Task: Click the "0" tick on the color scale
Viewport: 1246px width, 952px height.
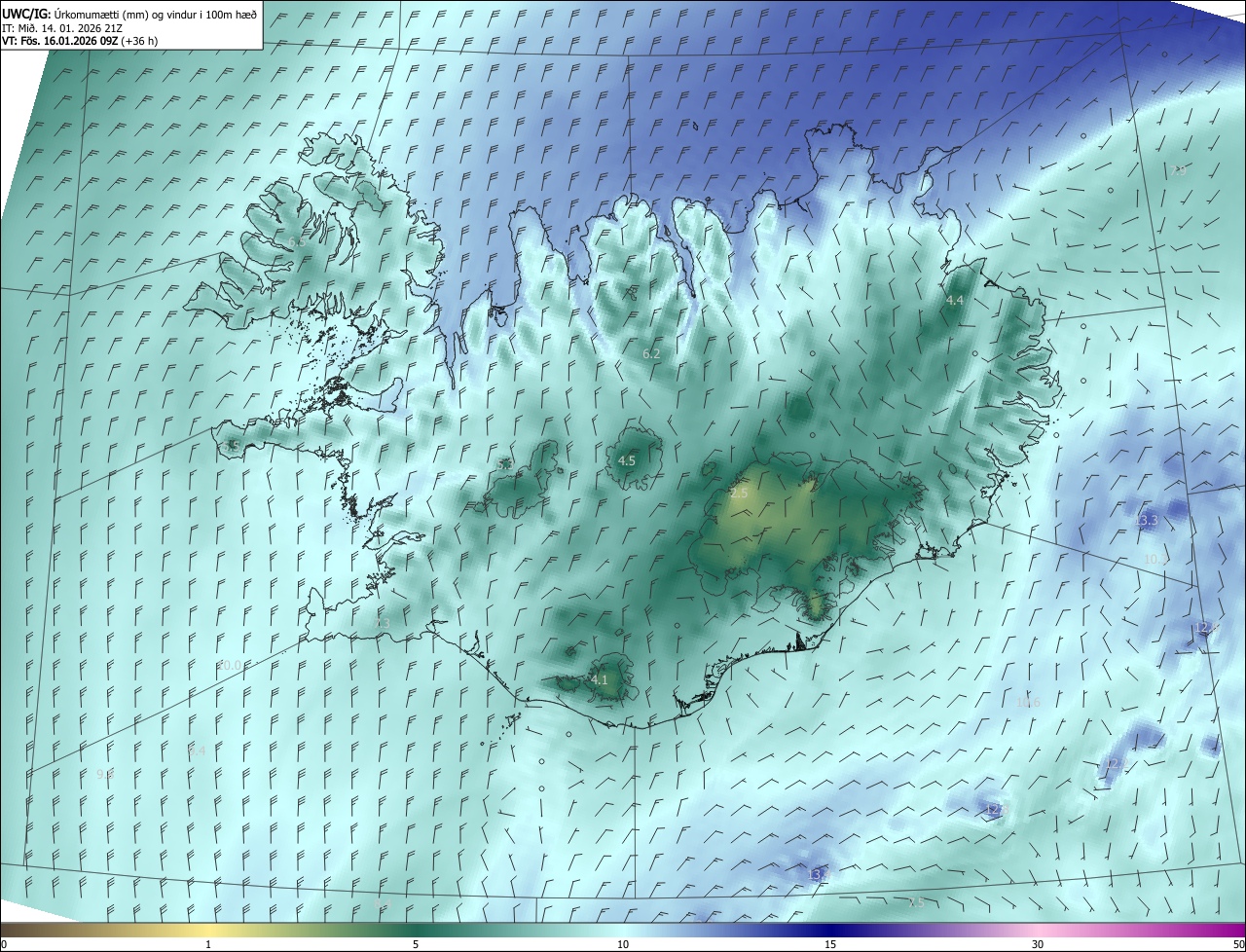Action: coord(3,944)
